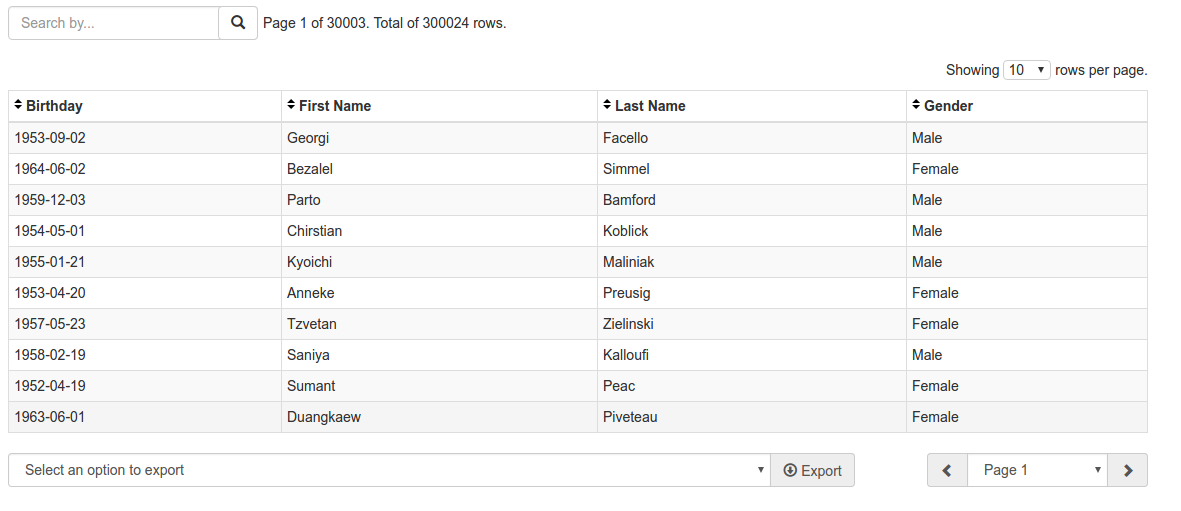Sort by Last Name using its sort arrows

tap(608, 105)
